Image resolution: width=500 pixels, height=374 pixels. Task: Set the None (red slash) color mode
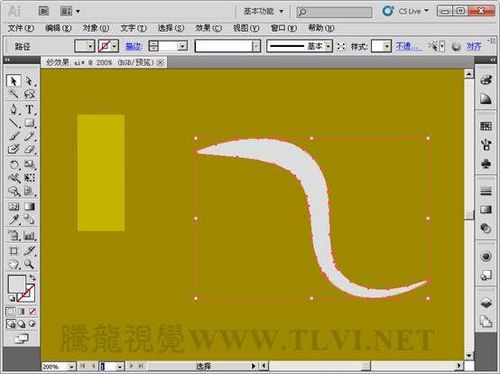pyautogui.click(x=32, y=312)
